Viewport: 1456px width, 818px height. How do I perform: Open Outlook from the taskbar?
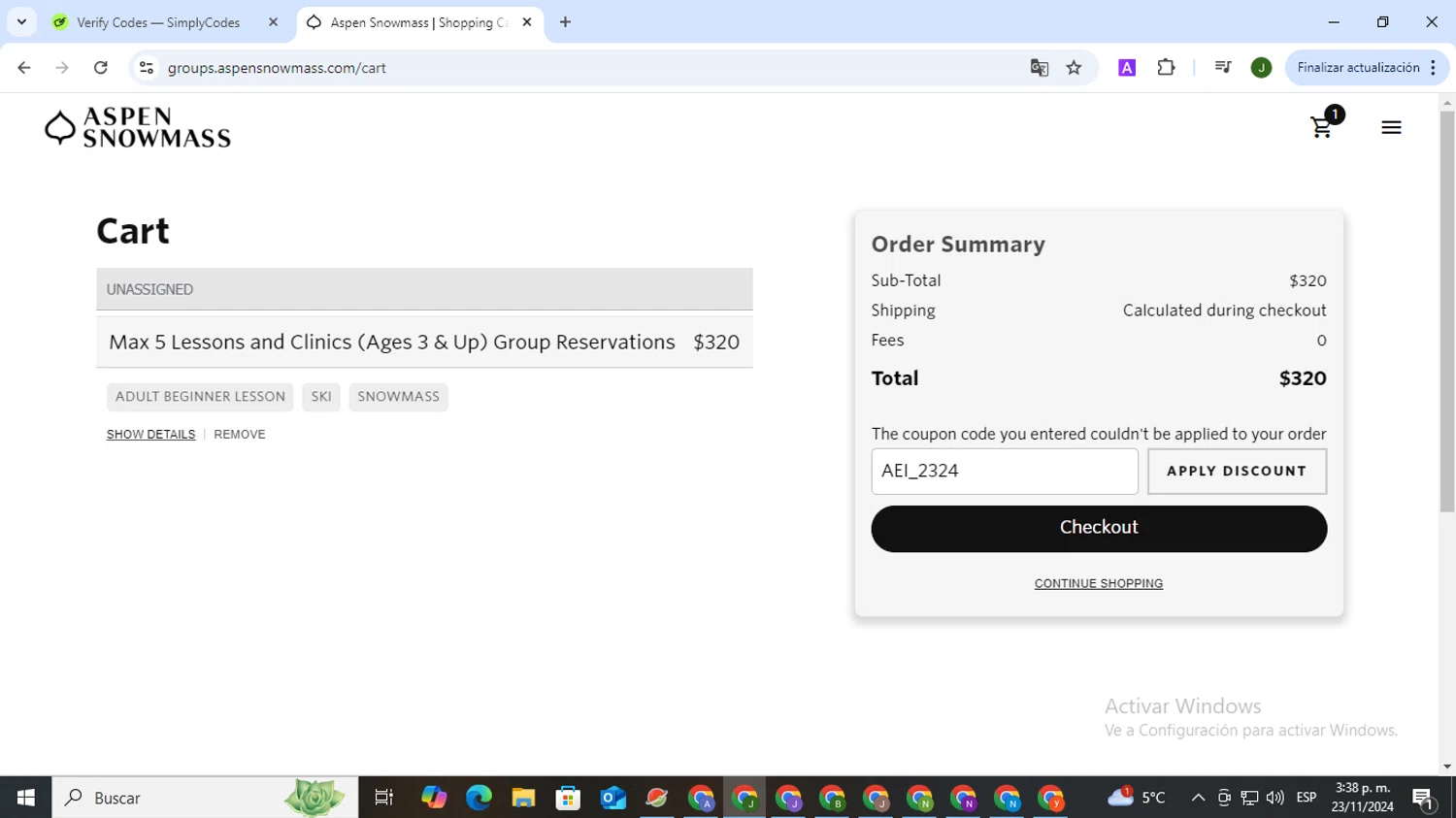[x=612, y=798]
